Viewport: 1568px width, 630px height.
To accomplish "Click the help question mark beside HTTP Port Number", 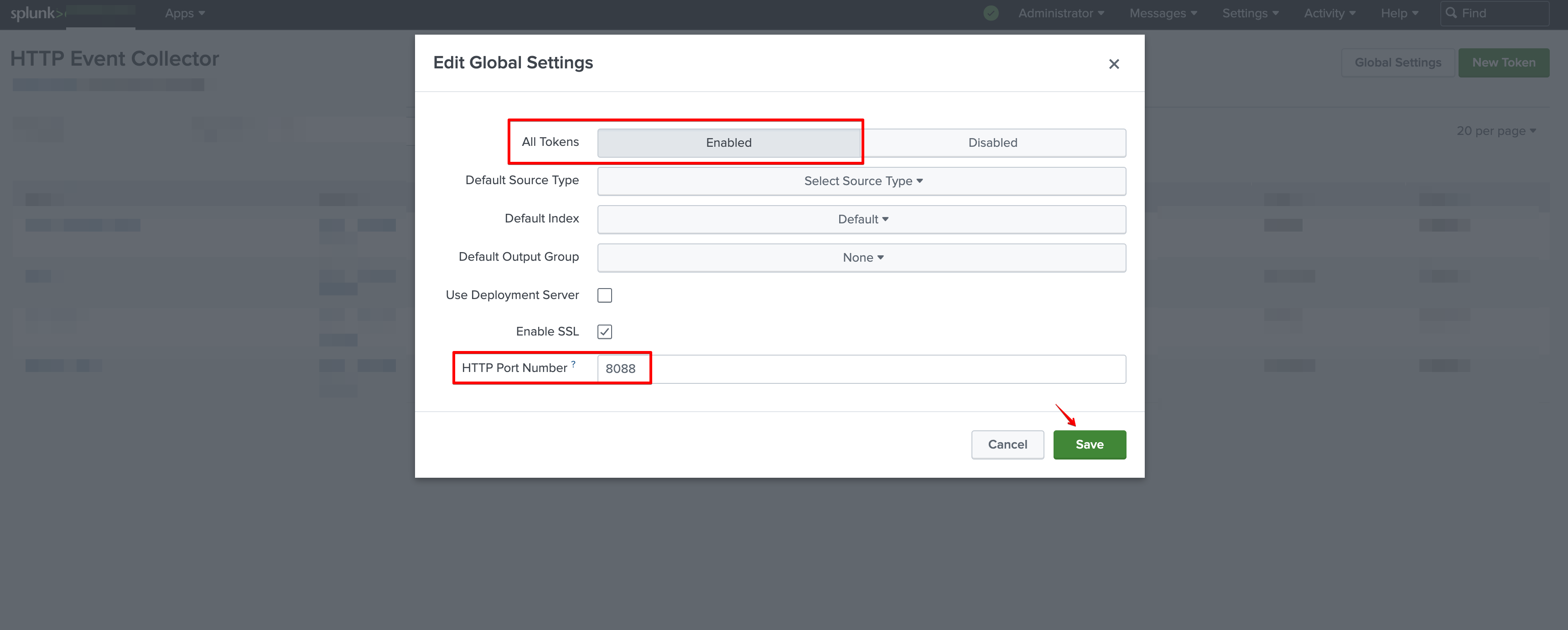I will [573, 364].
